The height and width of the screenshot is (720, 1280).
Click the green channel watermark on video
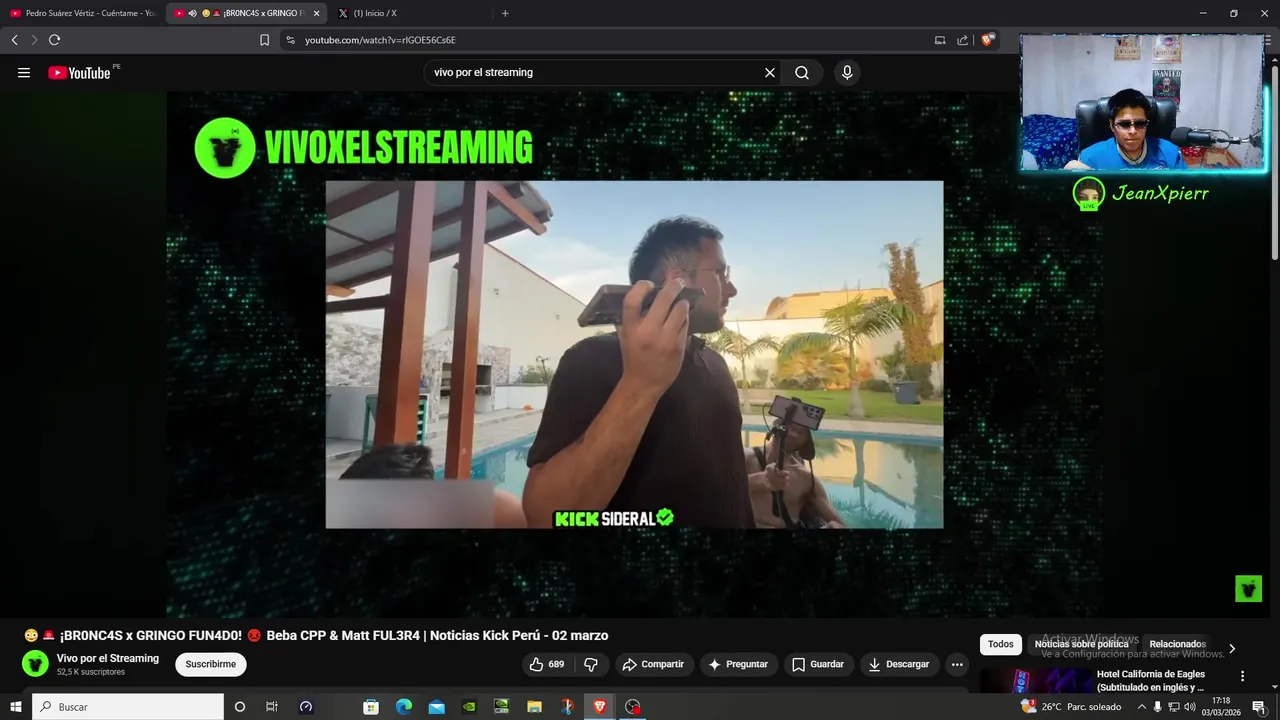pyautogui.click(x=1248, y=588)
